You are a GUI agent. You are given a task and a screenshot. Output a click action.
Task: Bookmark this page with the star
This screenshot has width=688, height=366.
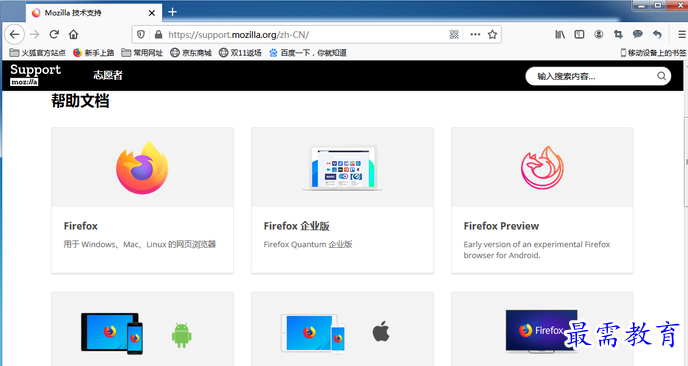[x=492, y=34]
